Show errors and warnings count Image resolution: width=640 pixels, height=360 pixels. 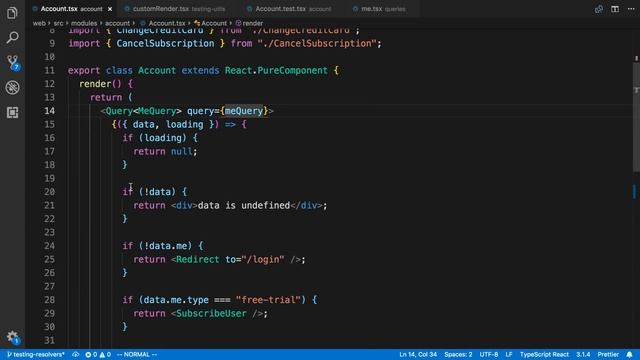[x=98, y=354]
